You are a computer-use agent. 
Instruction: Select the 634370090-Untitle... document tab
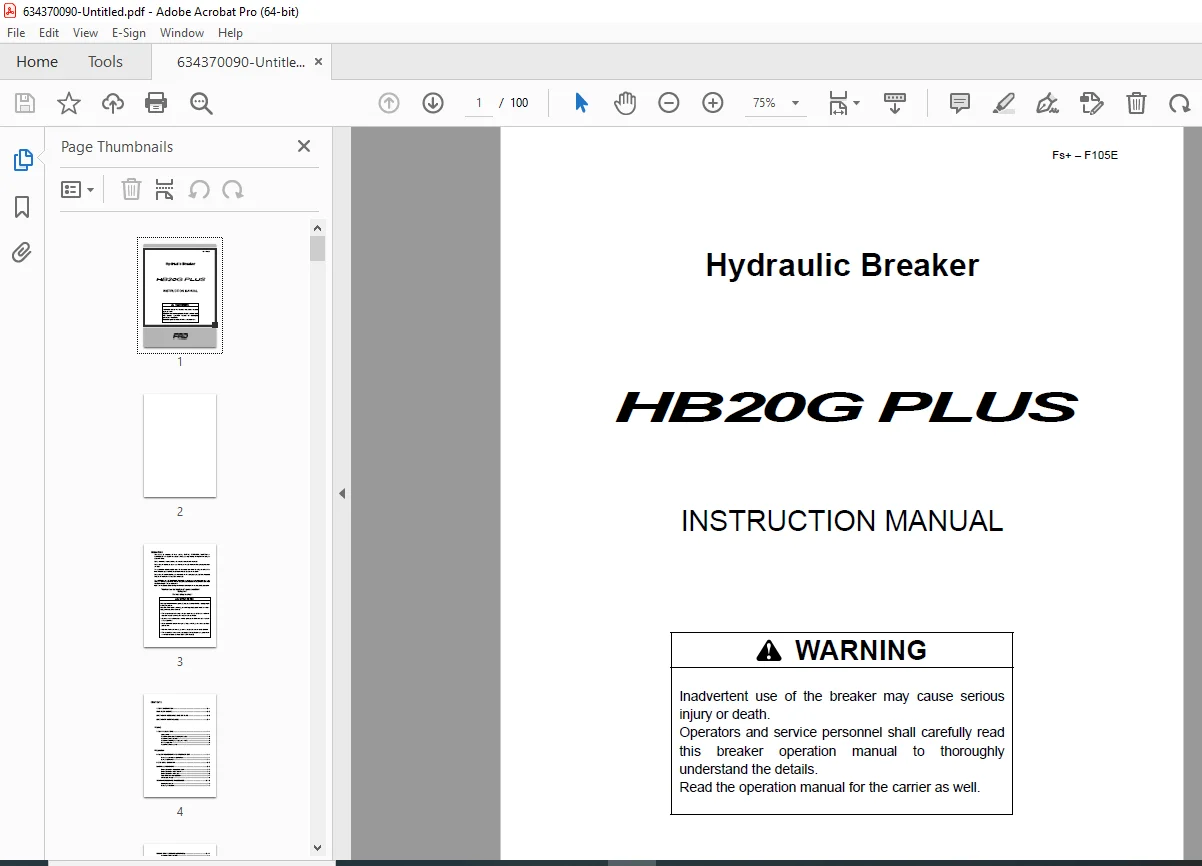[x=241, y=62]
